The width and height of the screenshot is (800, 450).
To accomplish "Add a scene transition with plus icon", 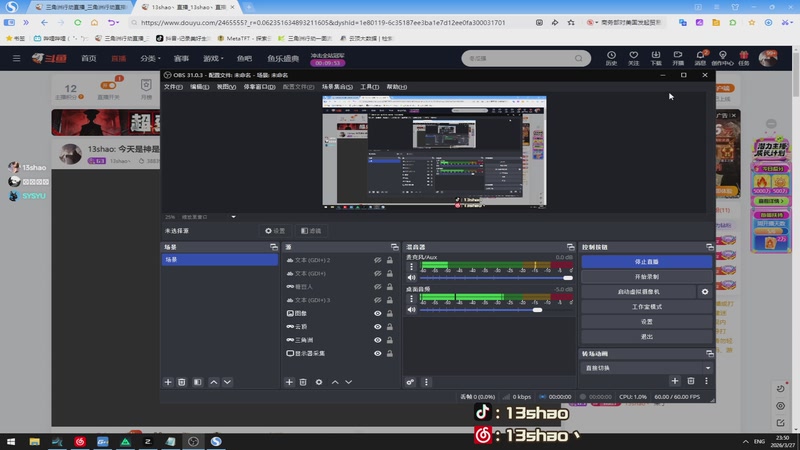I will [x=675, y=381].
